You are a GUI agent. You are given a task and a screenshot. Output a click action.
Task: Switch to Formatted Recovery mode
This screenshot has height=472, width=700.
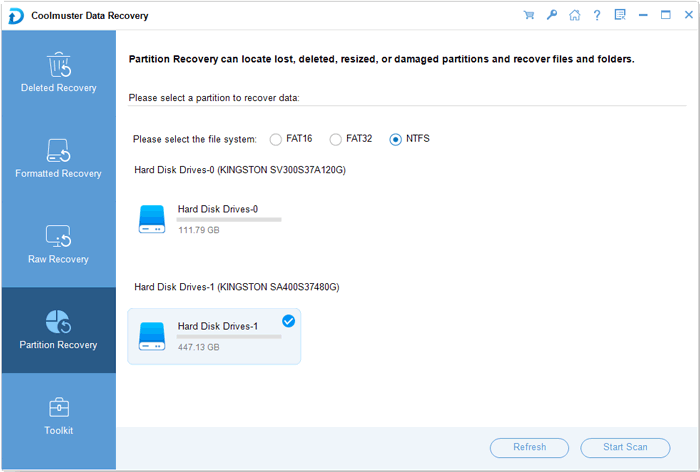click(x=58, y=159)
